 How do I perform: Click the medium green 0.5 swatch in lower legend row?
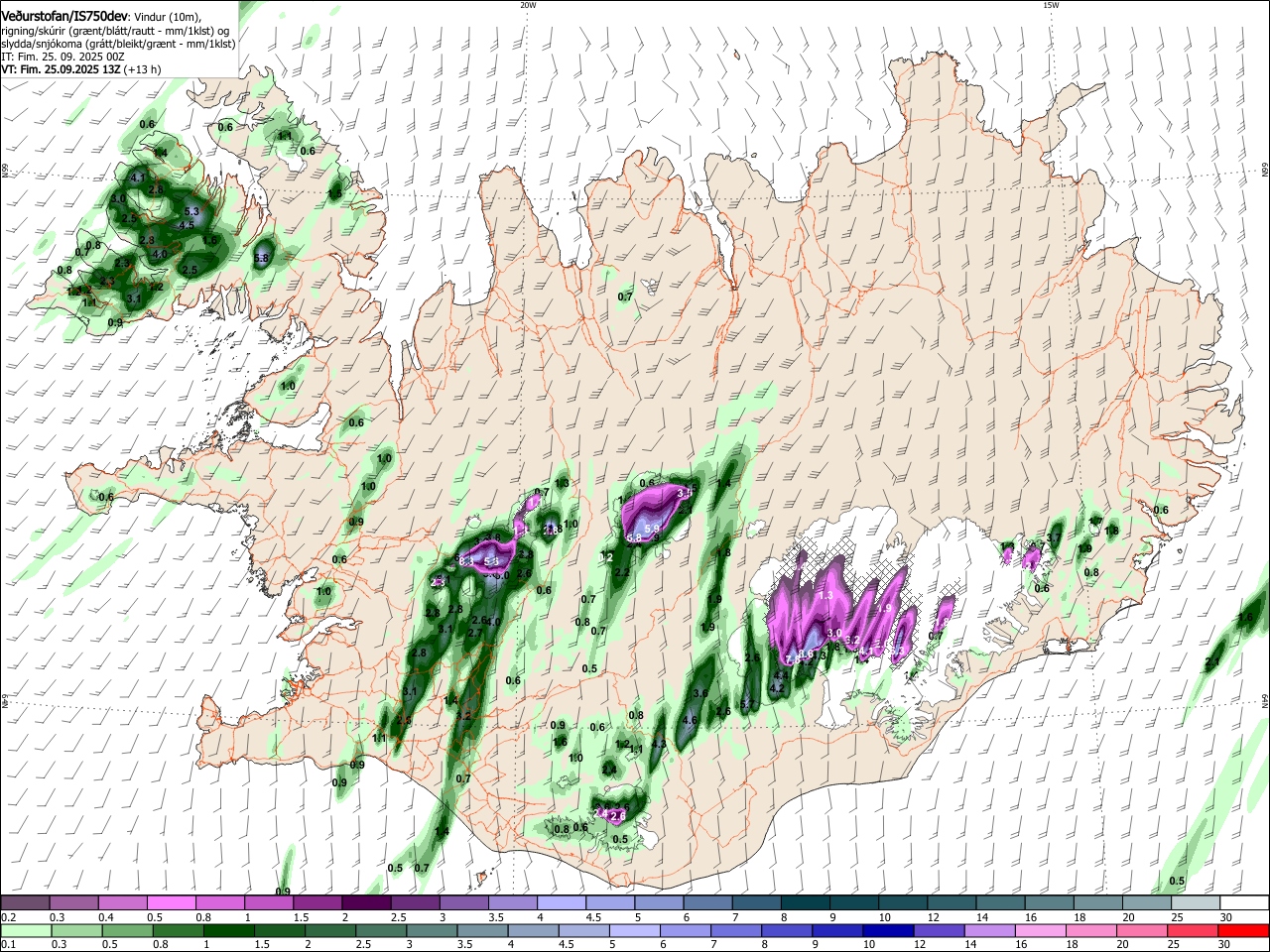(127, 930)
